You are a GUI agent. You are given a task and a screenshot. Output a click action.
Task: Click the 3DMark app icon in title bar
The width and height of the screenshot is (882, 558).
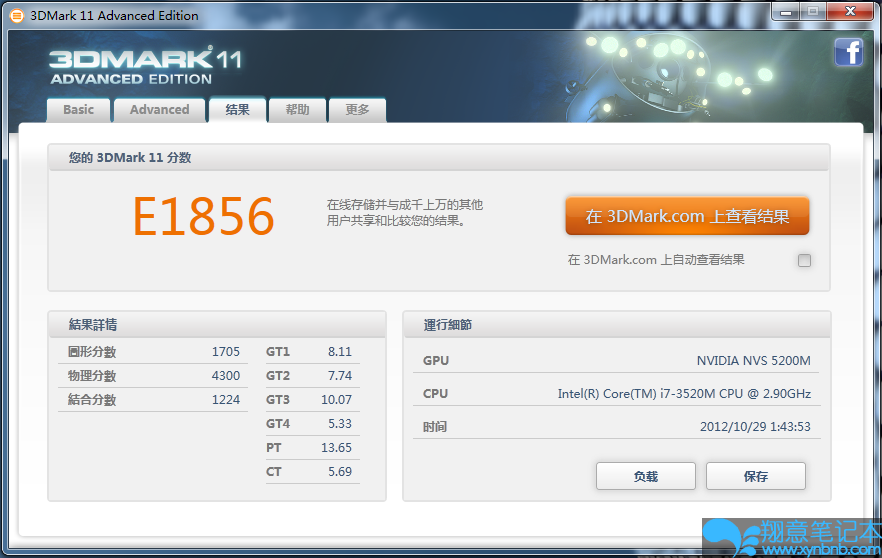[17, 16]
